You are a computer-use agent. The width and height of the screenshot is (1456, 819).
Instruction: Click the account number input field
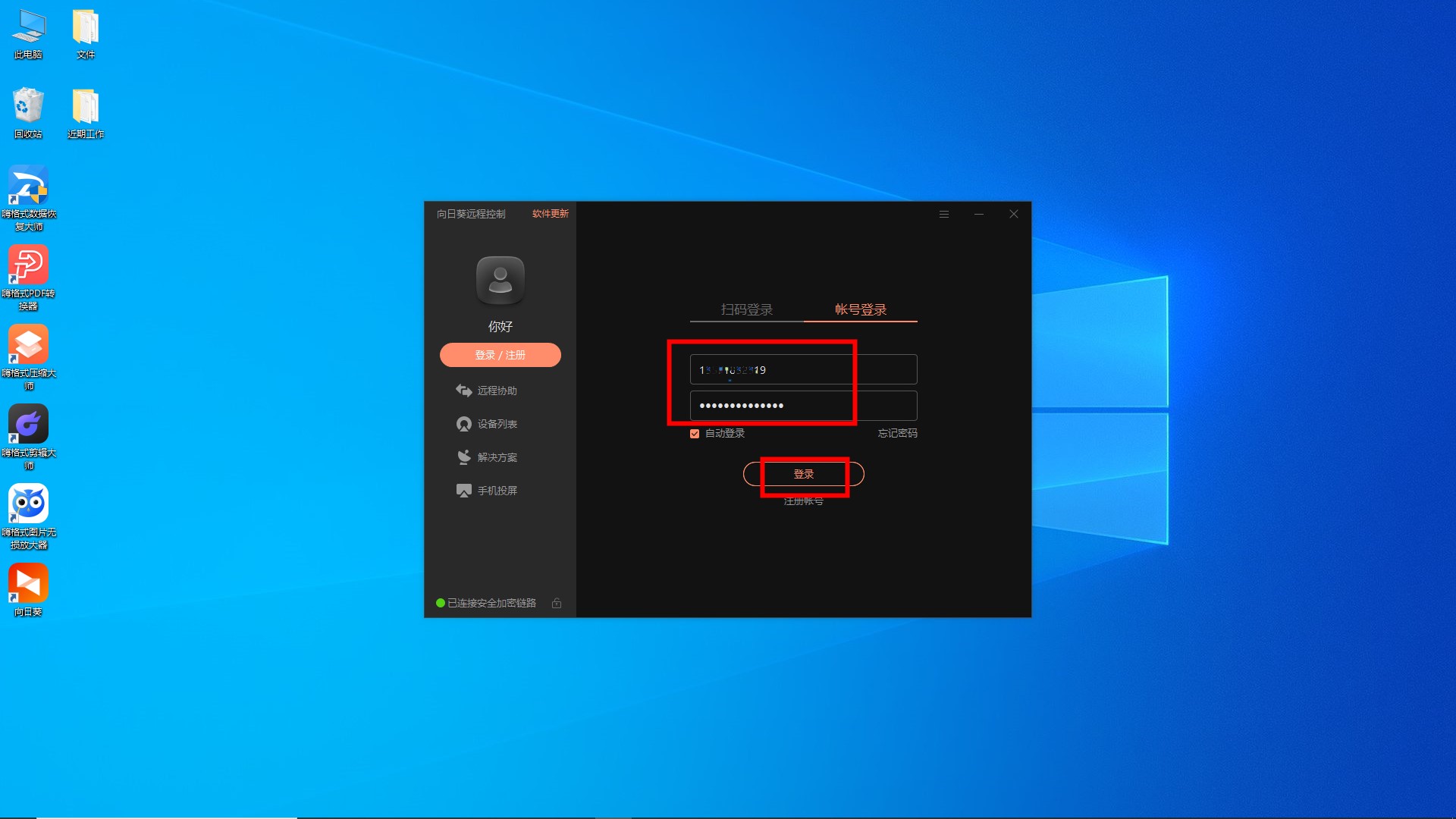click(804, 369)
